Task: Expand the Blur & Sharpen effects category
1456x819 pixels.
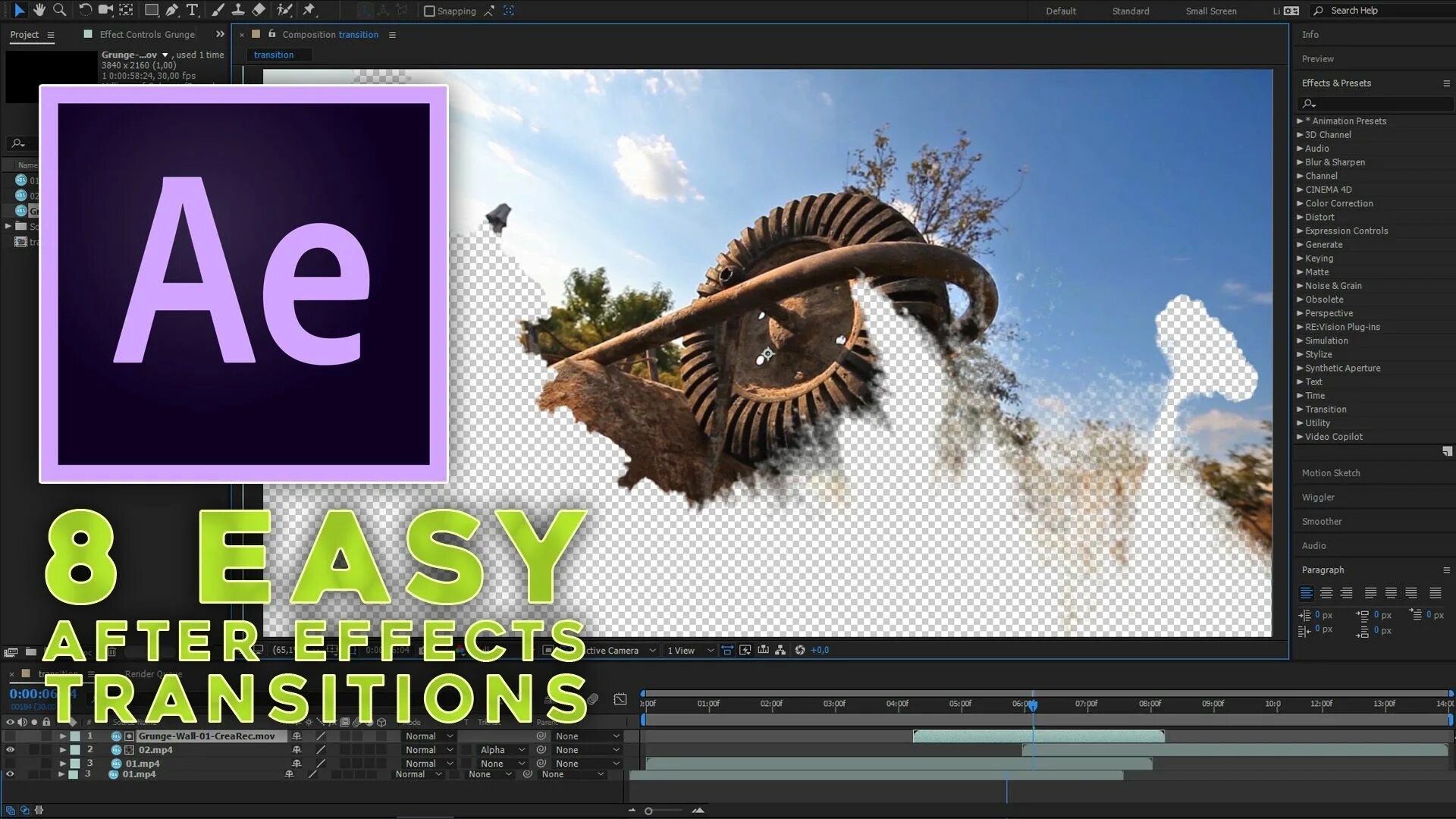Action: [1335, 162]
